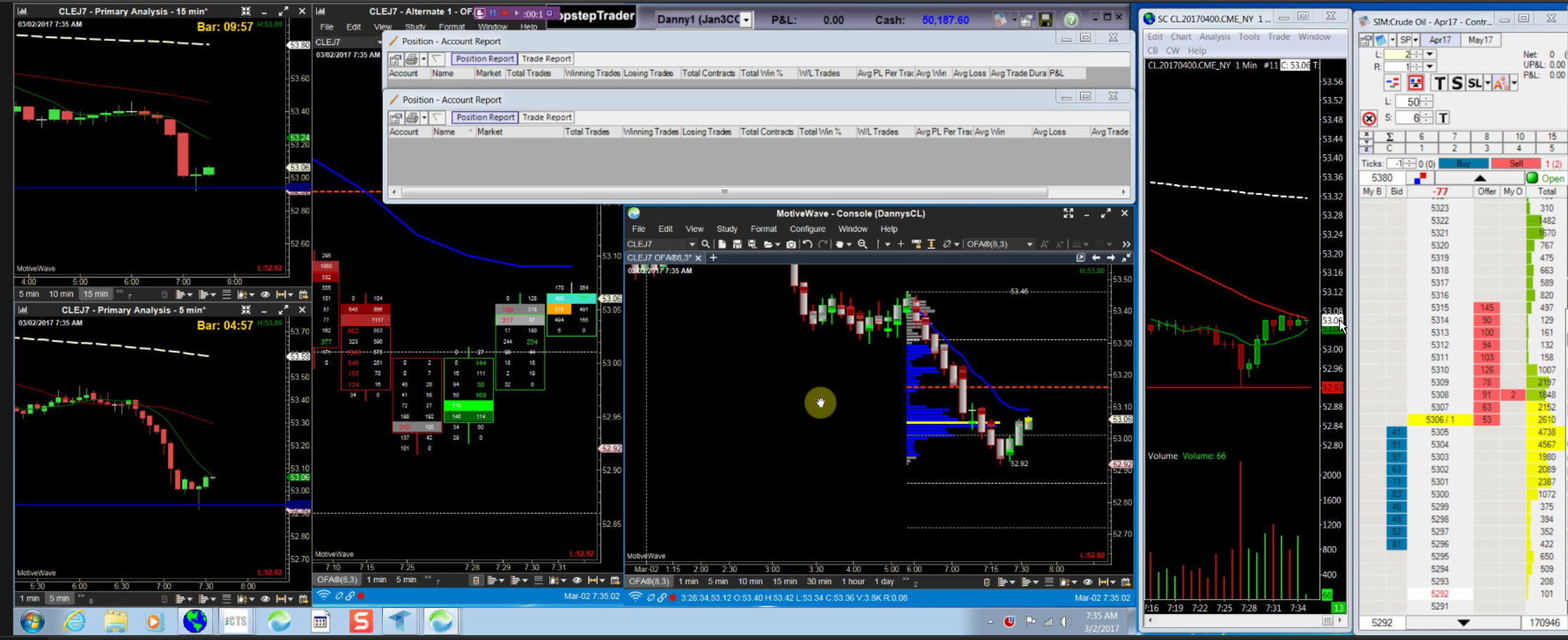Open the CLEJ7 symbol dropdown in Console
1568x640 pixels.
tap(692, 244)
